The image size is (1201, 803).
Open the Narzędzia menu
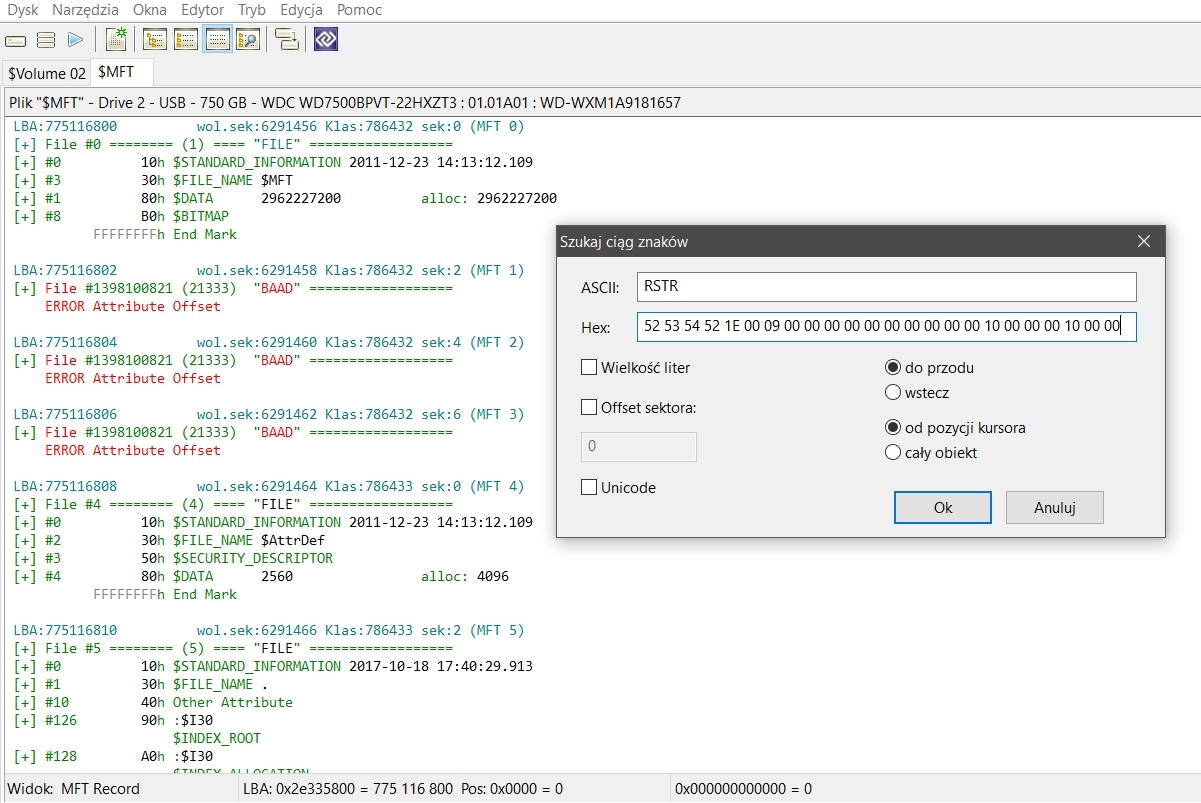click(84, 10)
